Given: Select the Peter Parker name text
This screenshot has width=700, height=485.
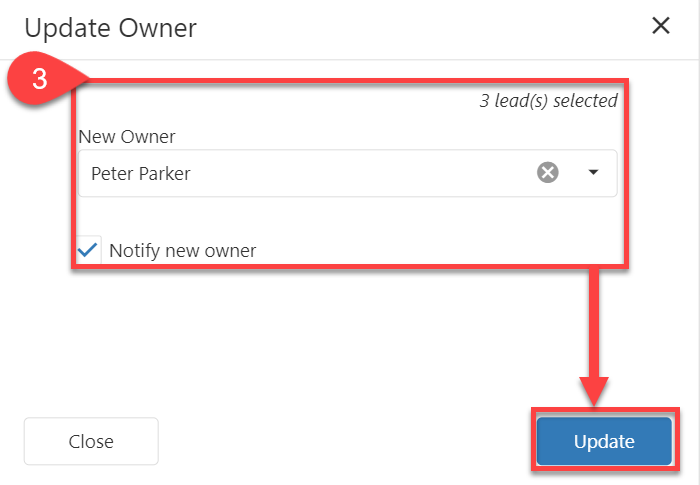Looking at the screenshot, I should point(141,173).
